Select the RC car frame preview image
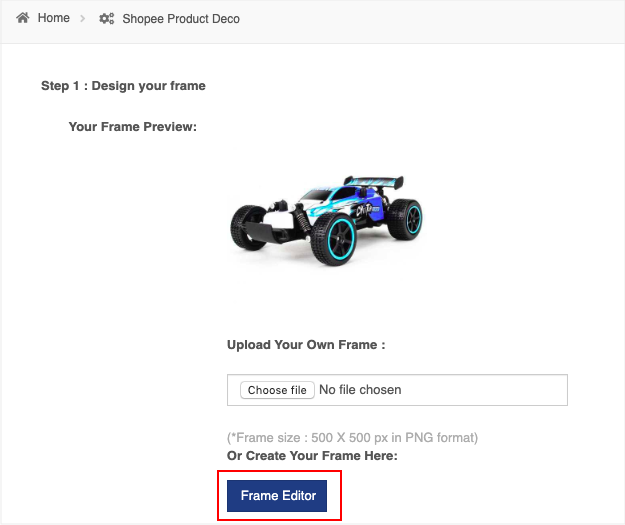 click(x=327, y=220)
